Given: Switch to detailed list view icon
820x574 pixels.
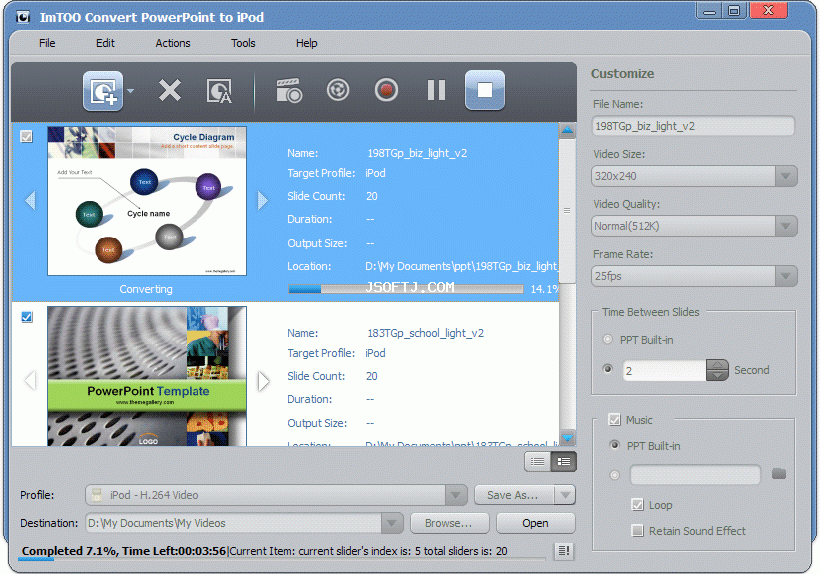Looking at the screenshot, I should [564, 462].
